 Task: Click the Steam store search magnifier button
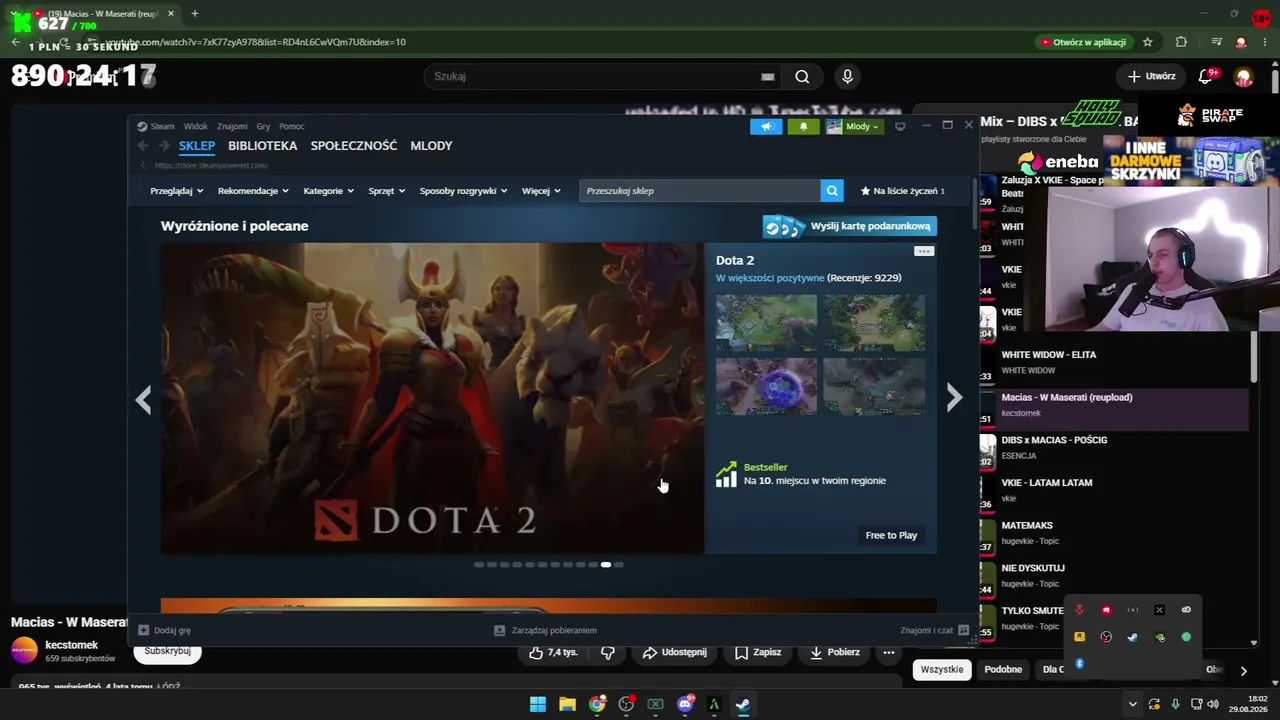tap(832, 191)
